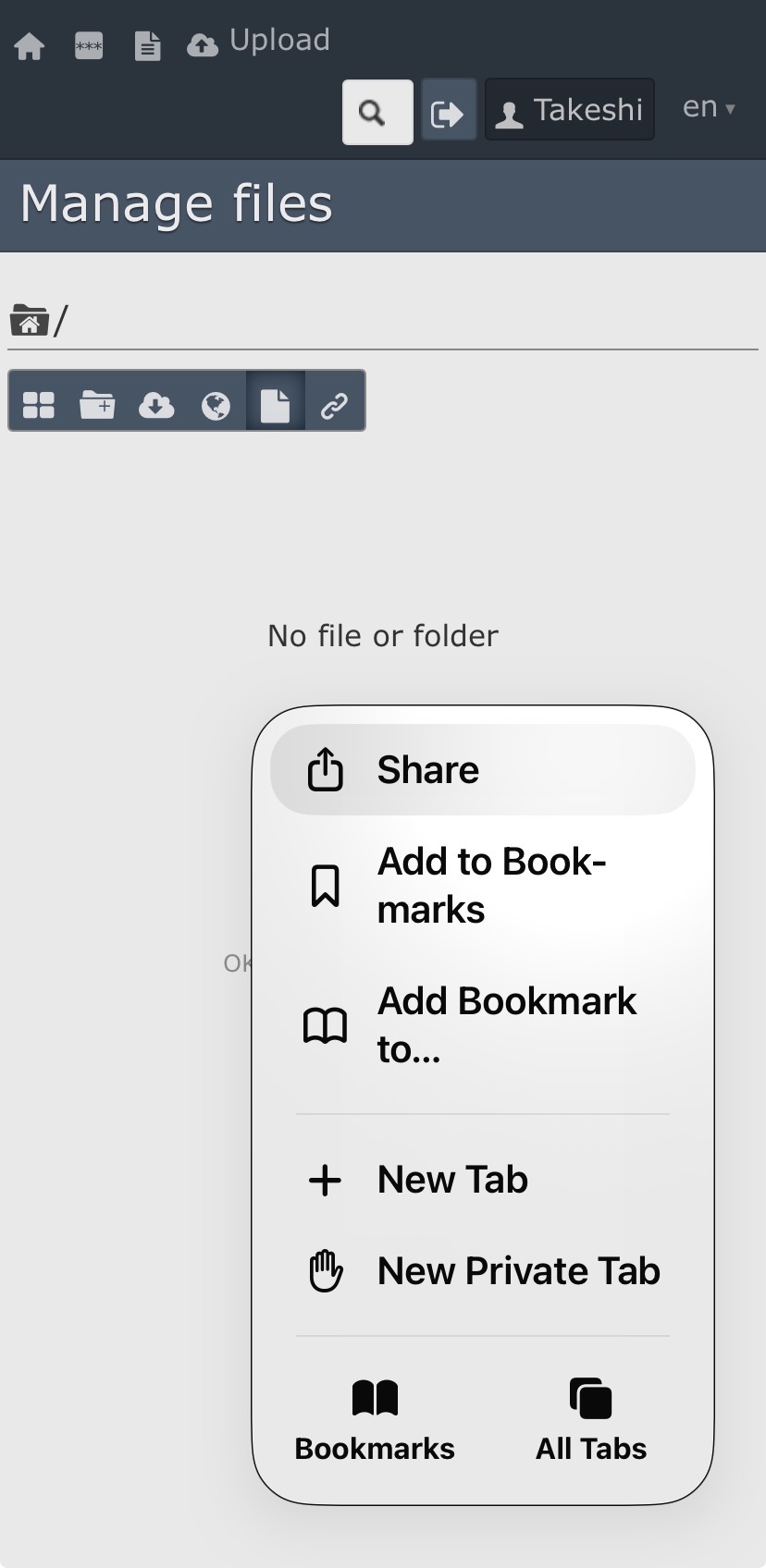
Task: Click the globe icon in file toolbar
Action: tap(216, 404)
